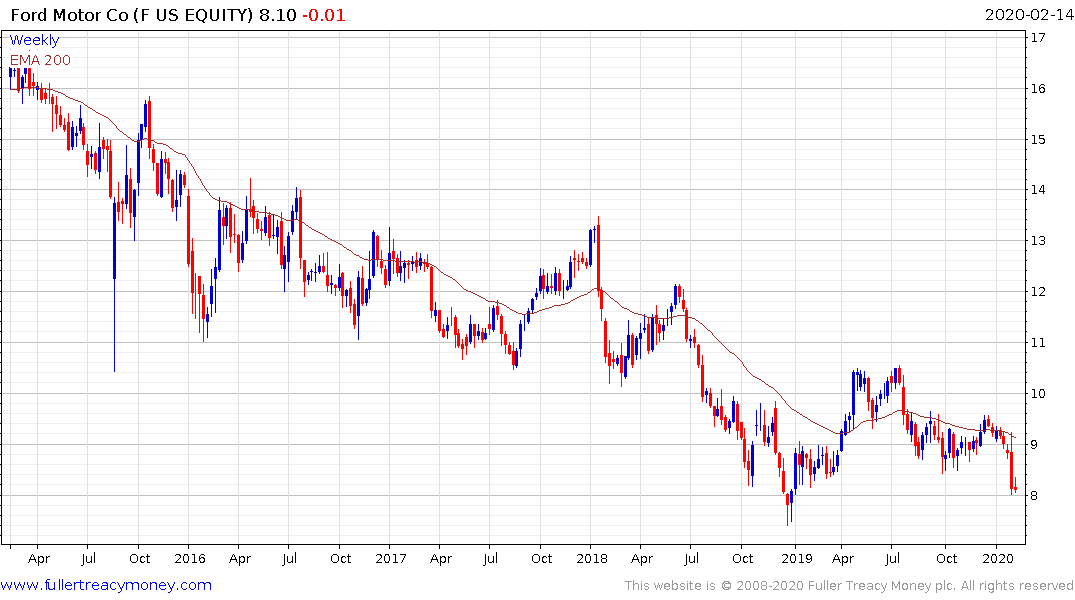Click the 11 price axis label

pyautogui.click(x=1038, y=343)
